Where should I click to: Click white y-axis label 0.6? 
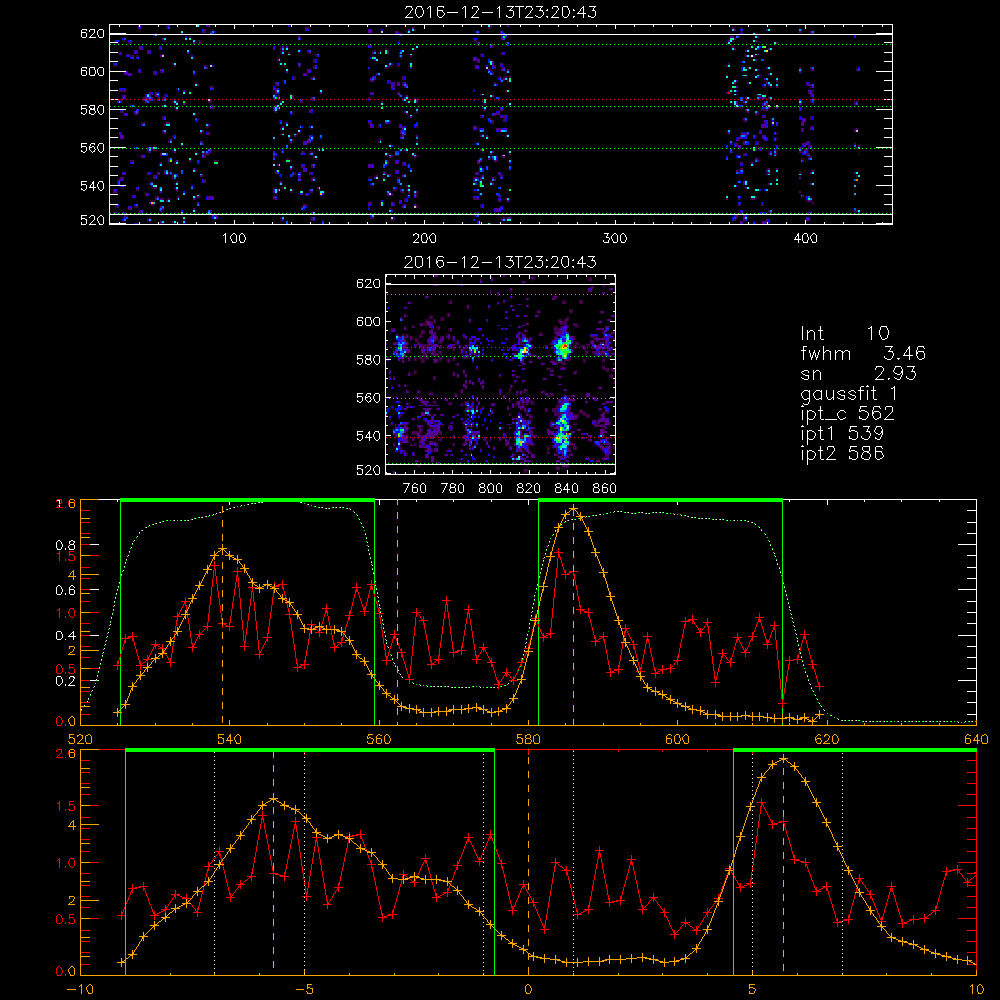coord(66,591)
